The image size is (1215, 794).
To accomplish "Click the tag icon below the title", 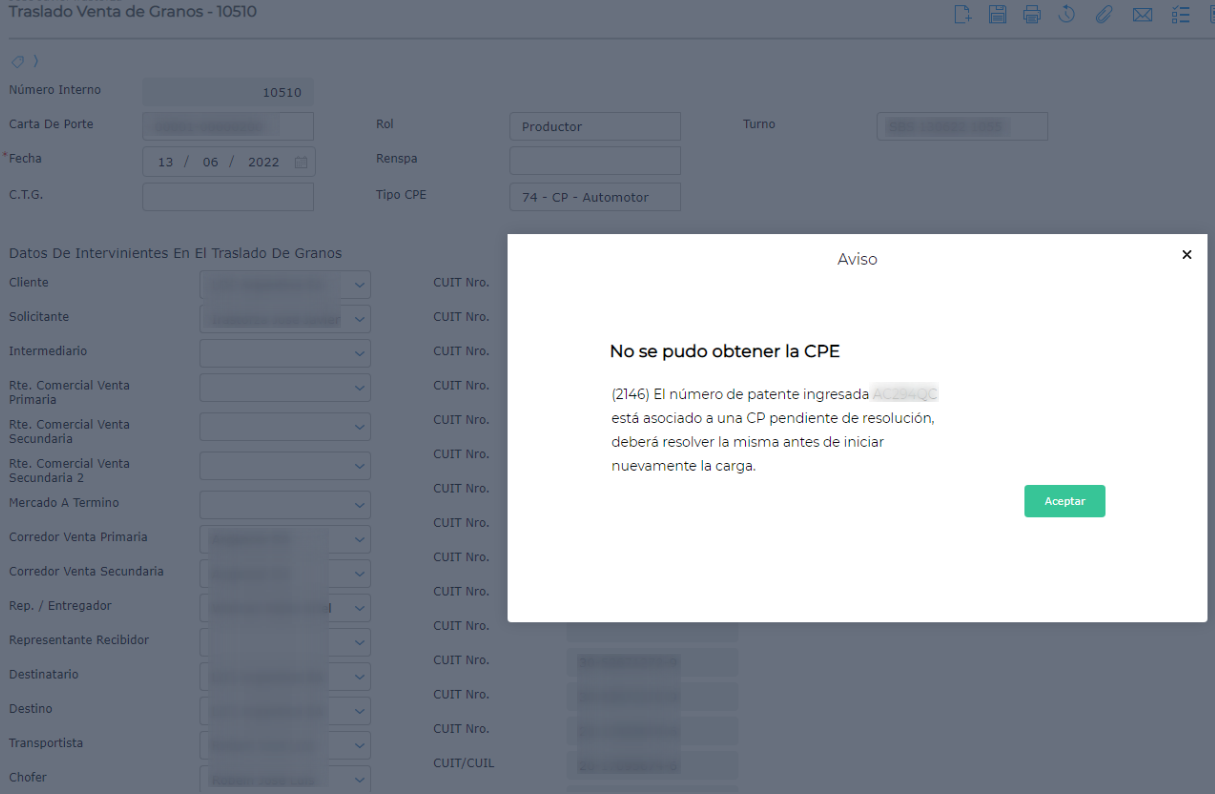I will click(17, 61).
